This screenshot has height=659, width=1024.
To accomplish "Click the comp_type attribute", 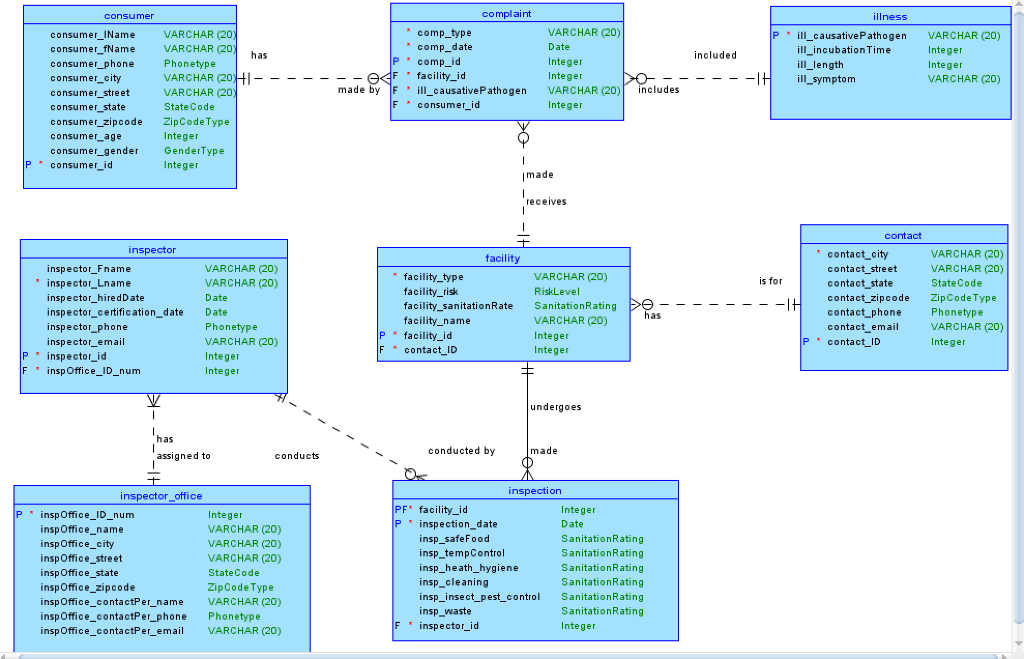I will (444, 33).
